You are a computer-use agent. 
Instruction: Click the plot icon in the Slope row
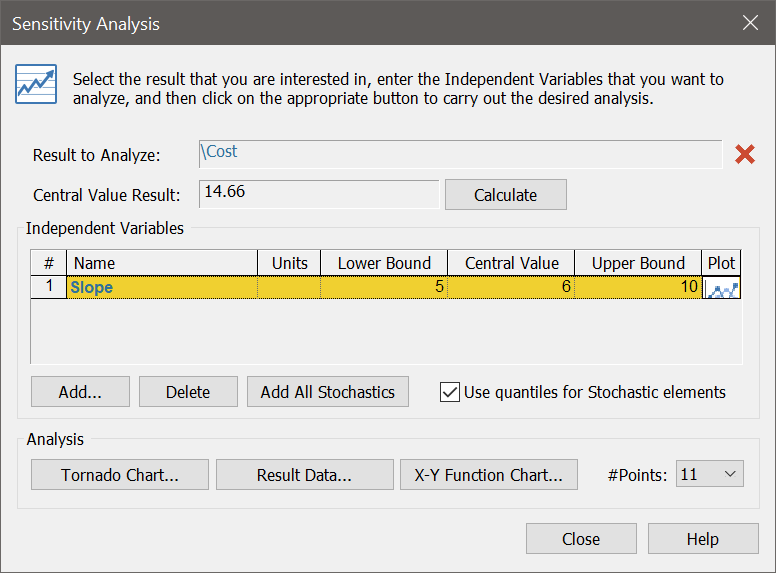(722, 287)
